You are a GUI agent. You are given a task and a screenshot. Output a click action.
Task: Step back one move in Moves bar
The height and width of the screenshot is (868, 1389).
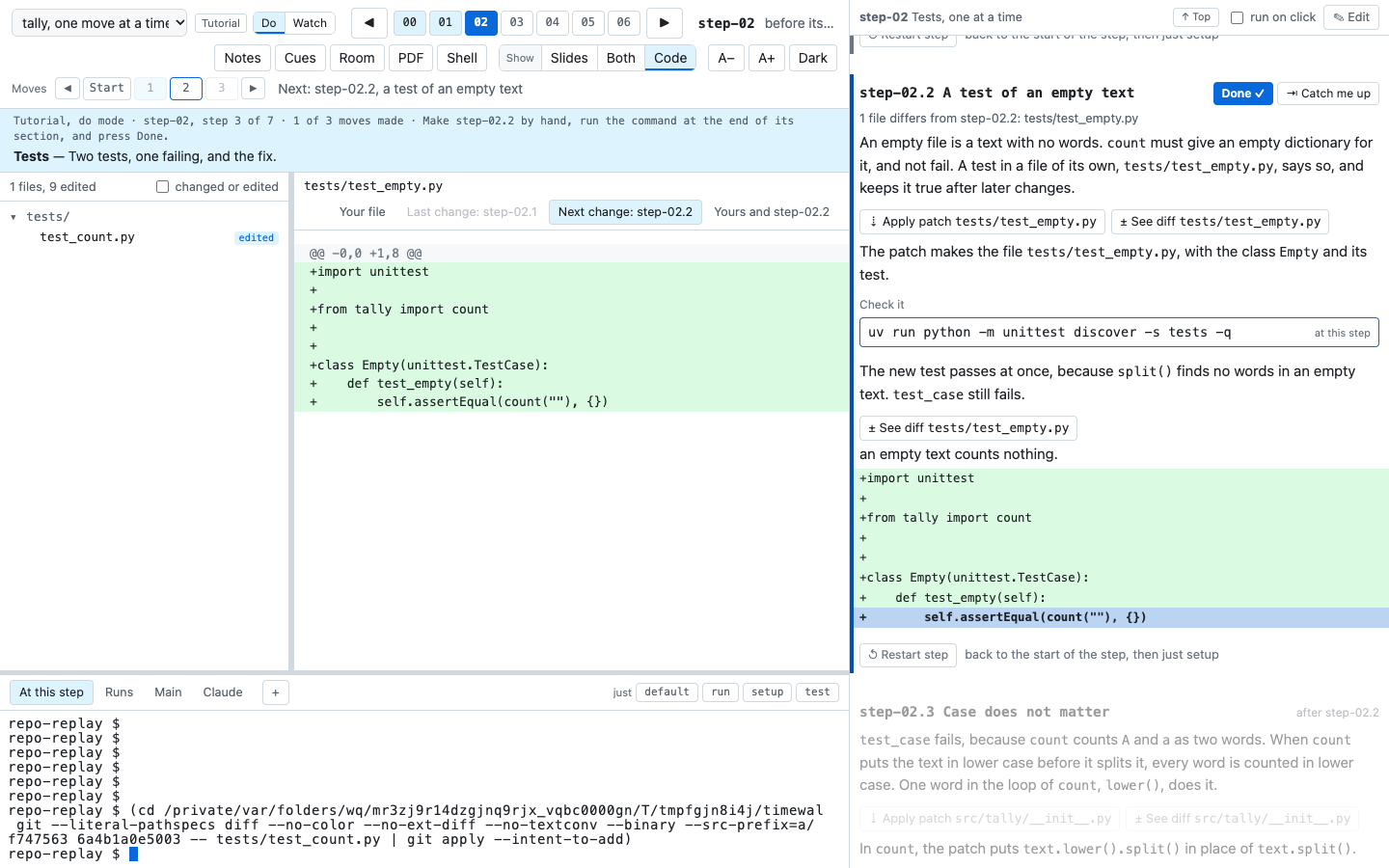coord(68,89)
